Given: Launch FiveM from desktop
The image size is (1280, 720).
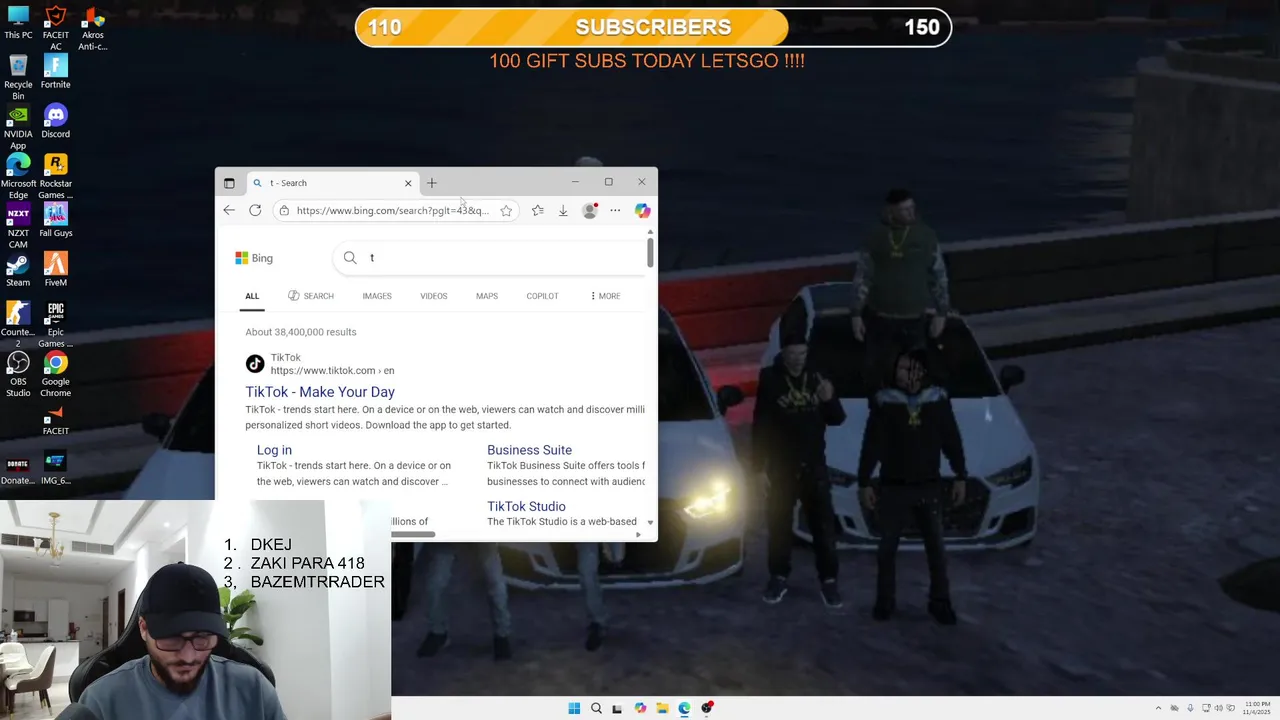Looking at the screenshot, I should (56, 270).
